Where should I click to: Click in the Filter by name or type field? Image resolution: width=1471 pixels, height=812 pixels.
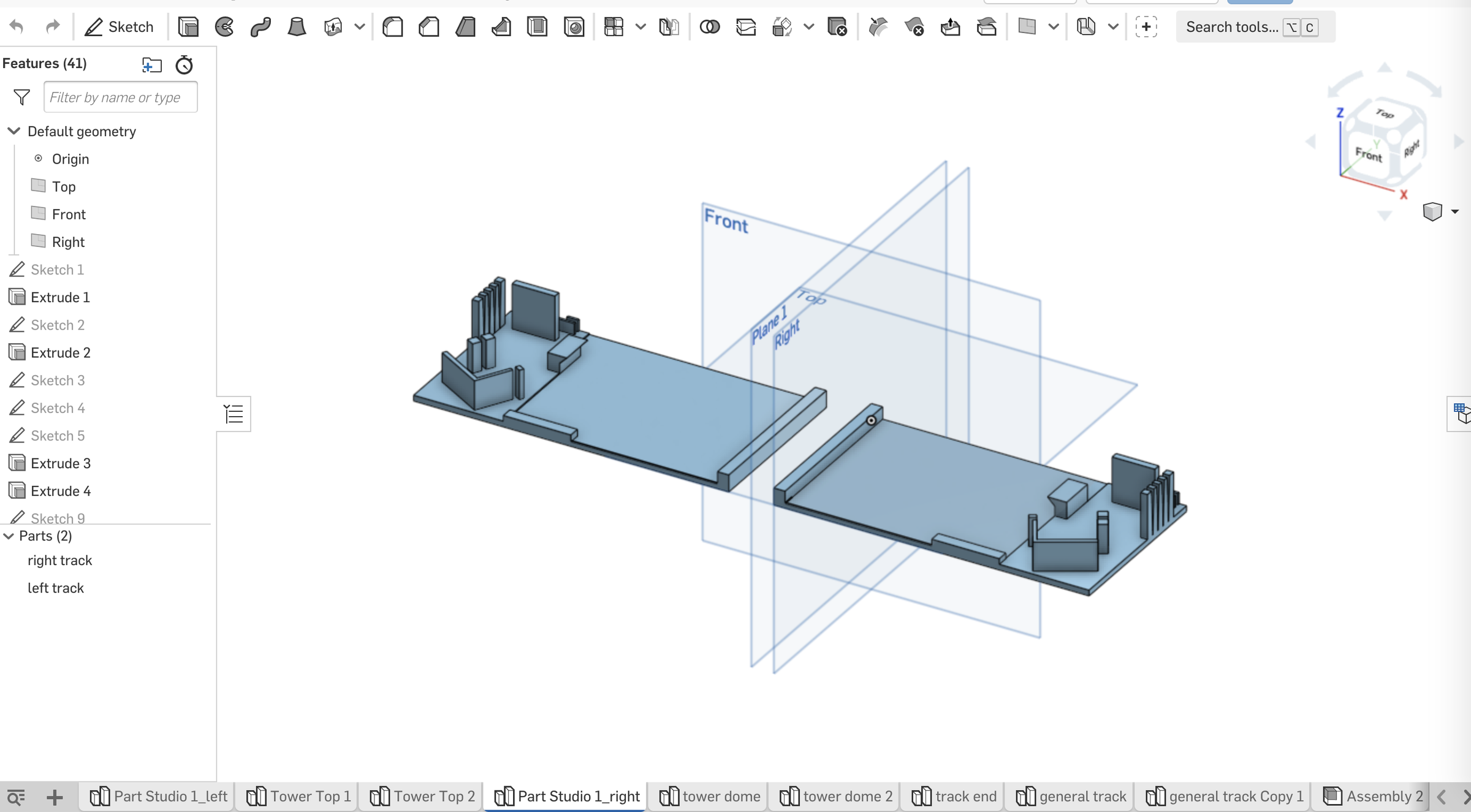pos(120,97)
